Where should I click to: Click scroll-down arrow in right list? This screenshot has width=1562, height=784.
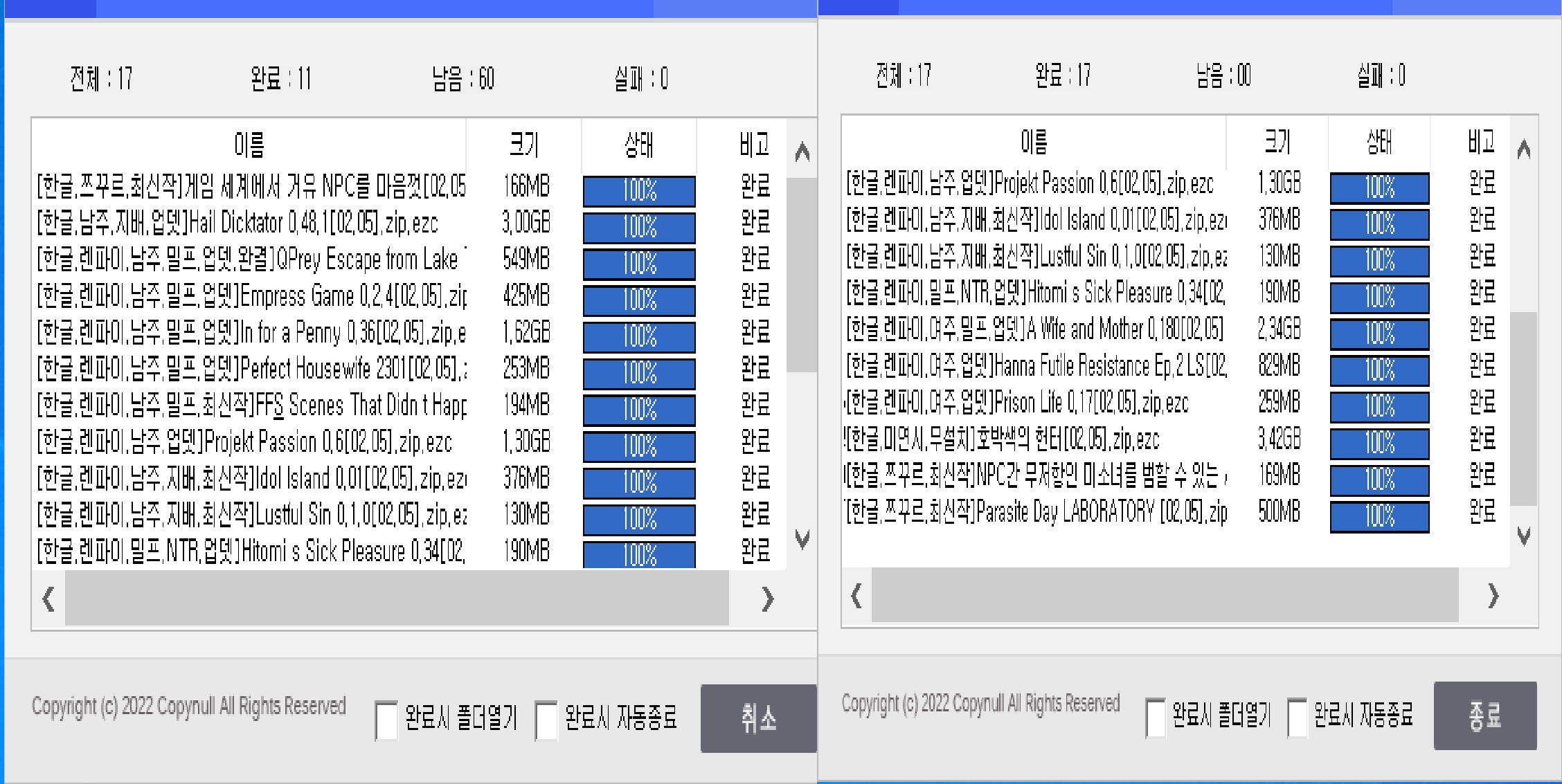point(1523,536)
